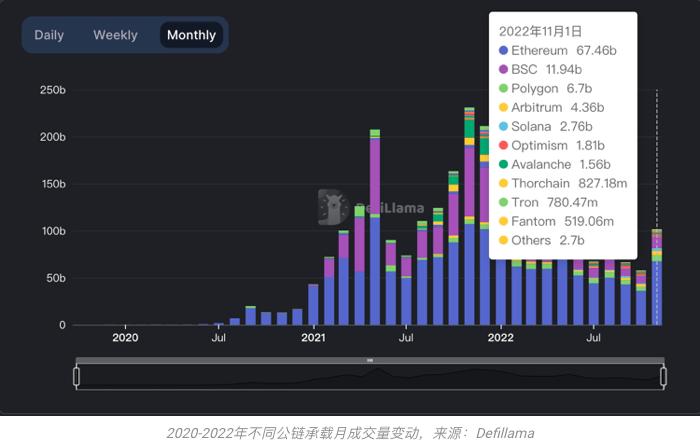Switch to the Weekly view tab
The height and width of the screenshot is (448, 700).
(115, 35)
